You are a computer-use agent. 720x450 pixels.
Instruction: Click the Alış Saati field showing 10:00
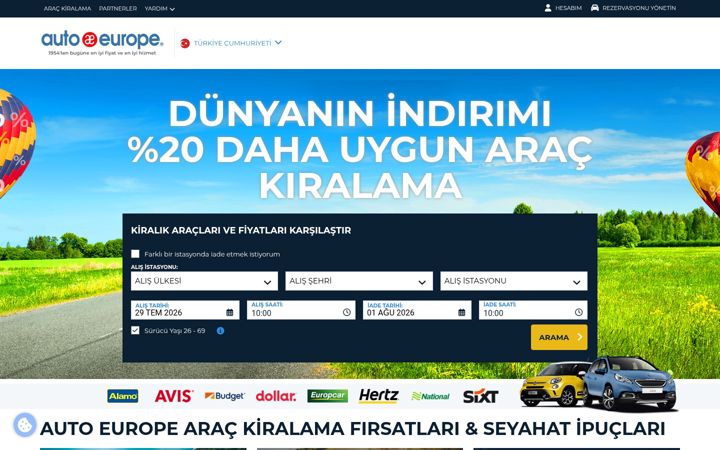pos(301,310)
